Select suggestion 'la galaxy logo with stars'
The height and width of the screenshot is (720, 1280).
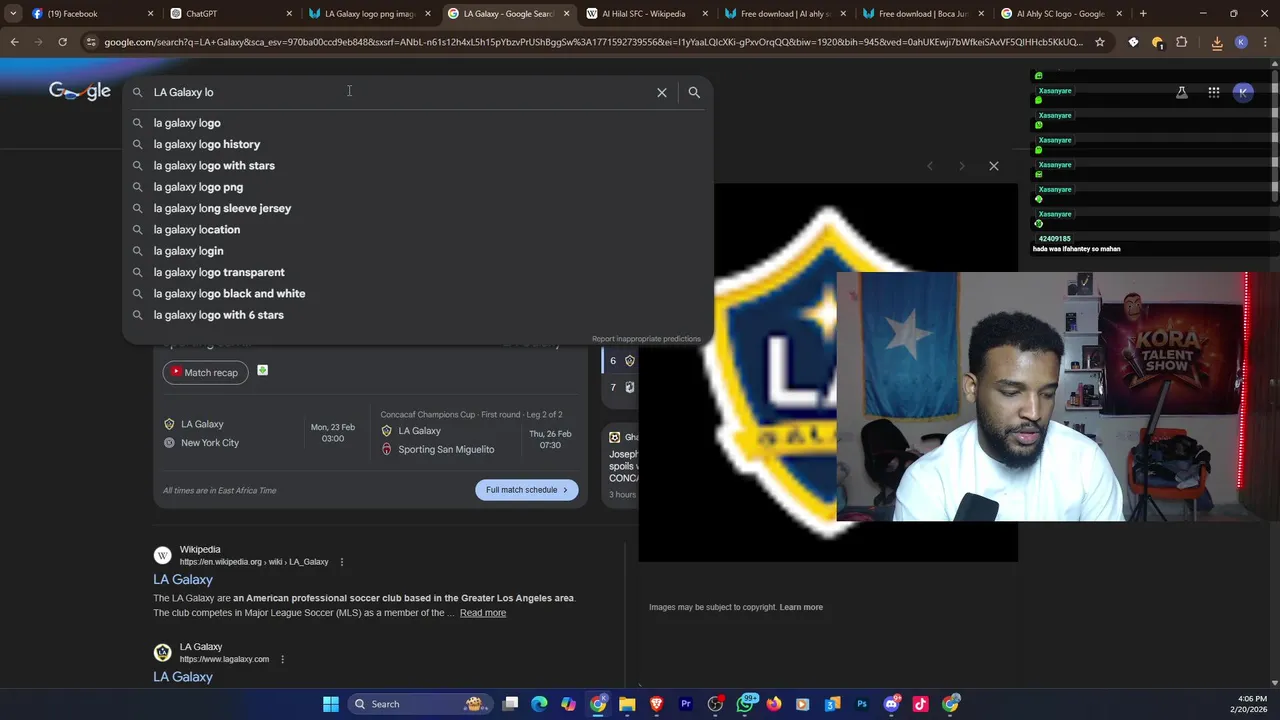point(418,166)
